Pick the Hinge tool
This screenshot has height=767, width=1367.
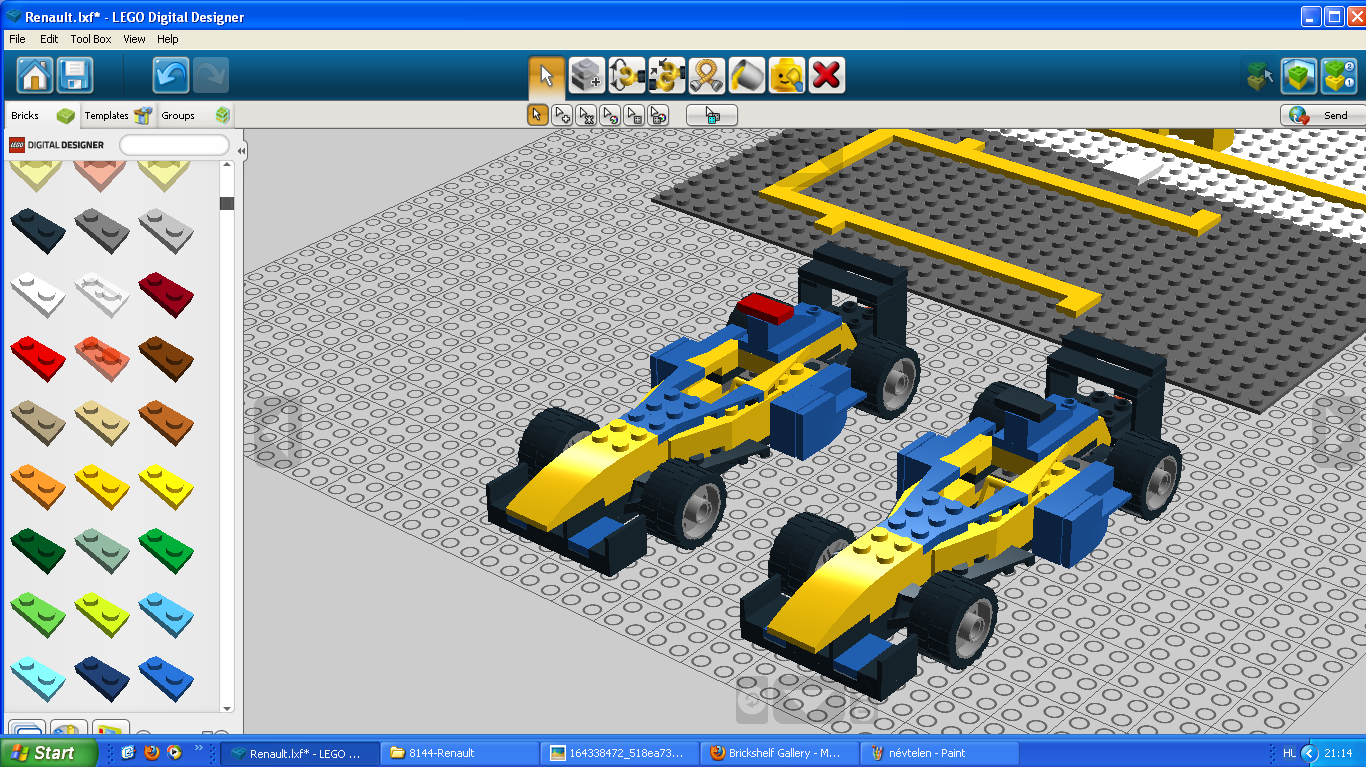627,75
